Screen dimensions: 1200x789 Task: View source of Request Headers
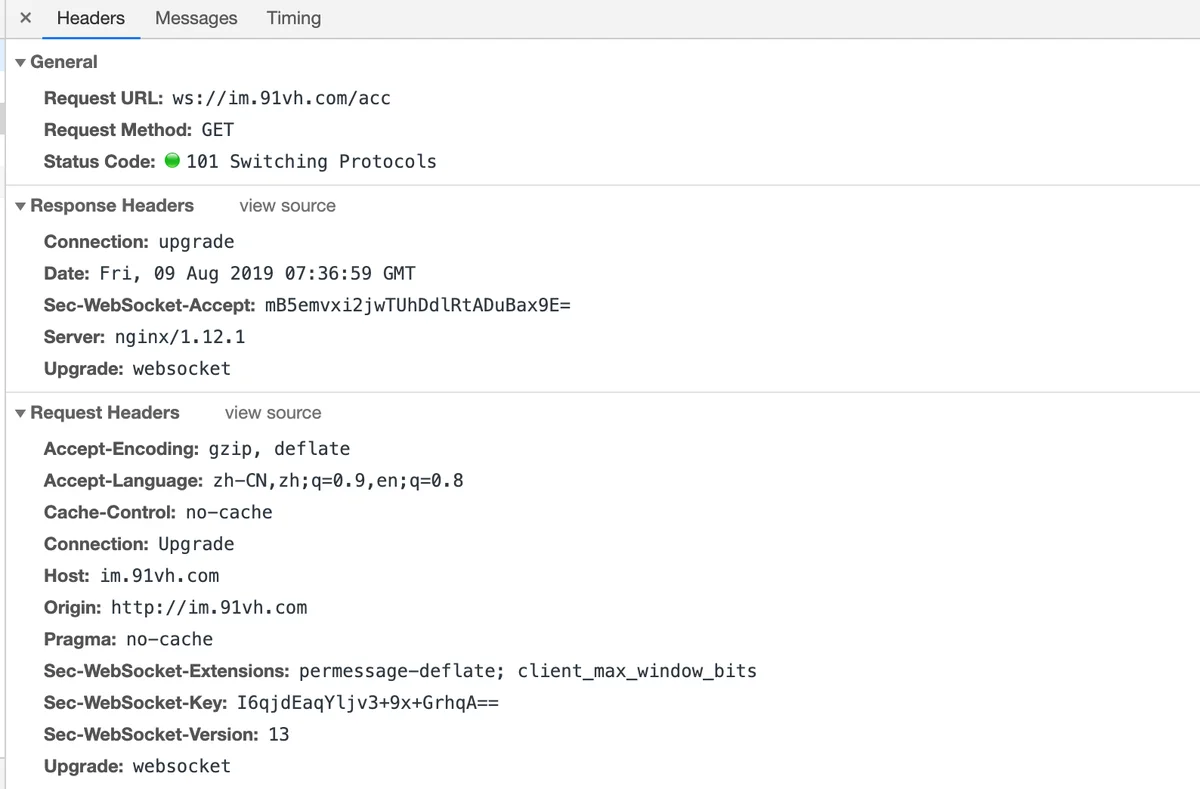pyautogui.click(x=273, y=413)
